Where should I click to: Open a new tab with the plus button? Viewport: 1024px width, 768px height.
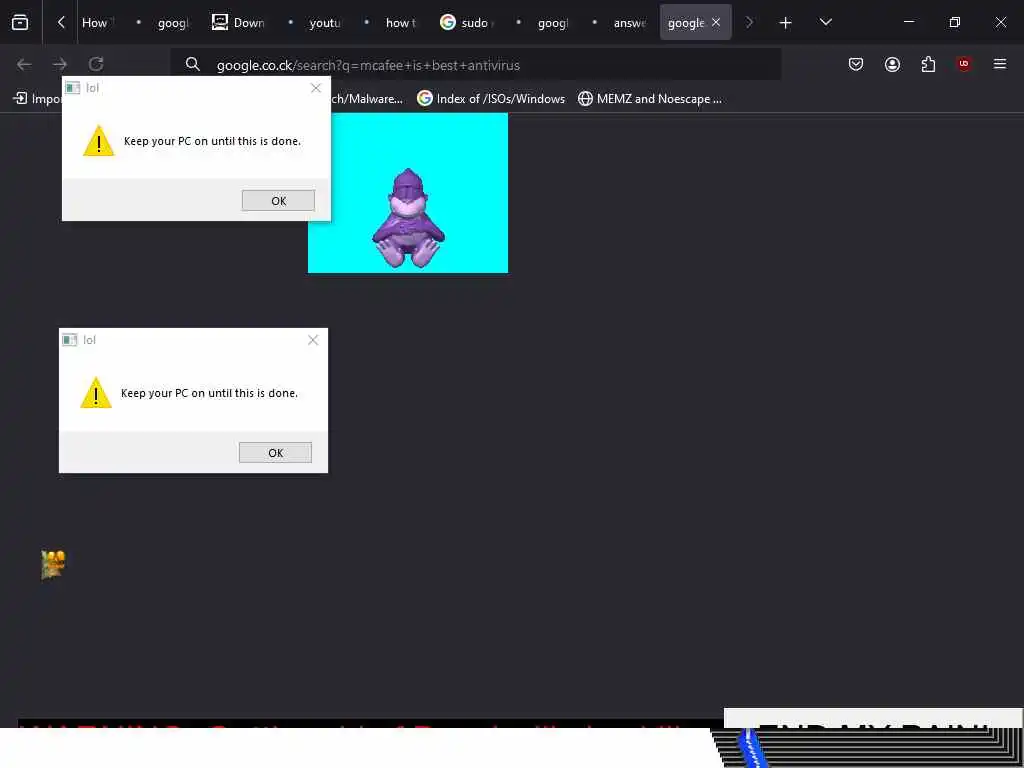(x=786, y=23)
